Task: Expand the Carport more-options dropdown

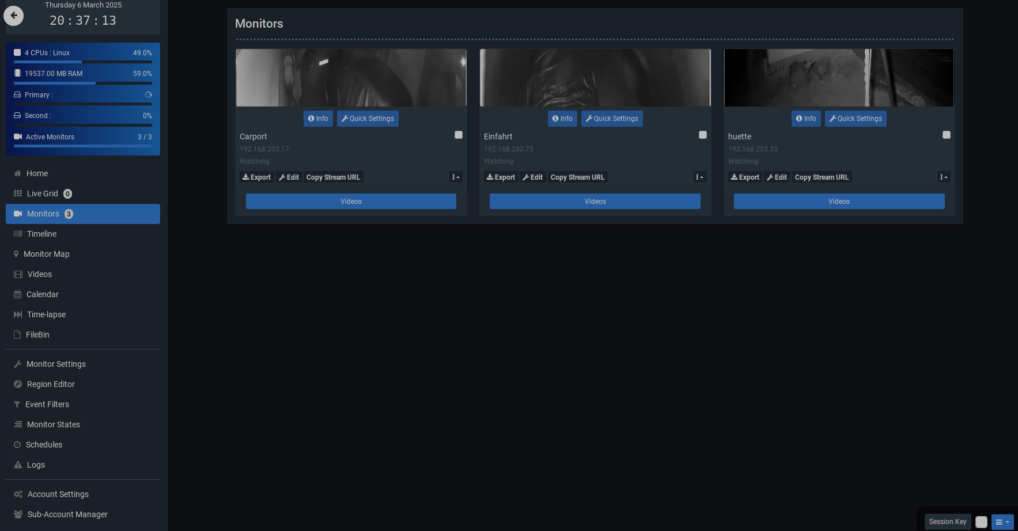Action: (x=455, y=177)
